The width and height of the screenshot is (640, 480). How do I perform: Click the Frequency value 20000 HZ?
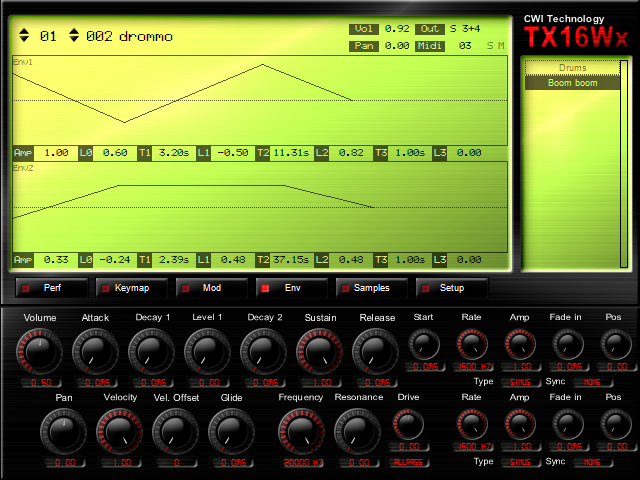click(302, 463)
